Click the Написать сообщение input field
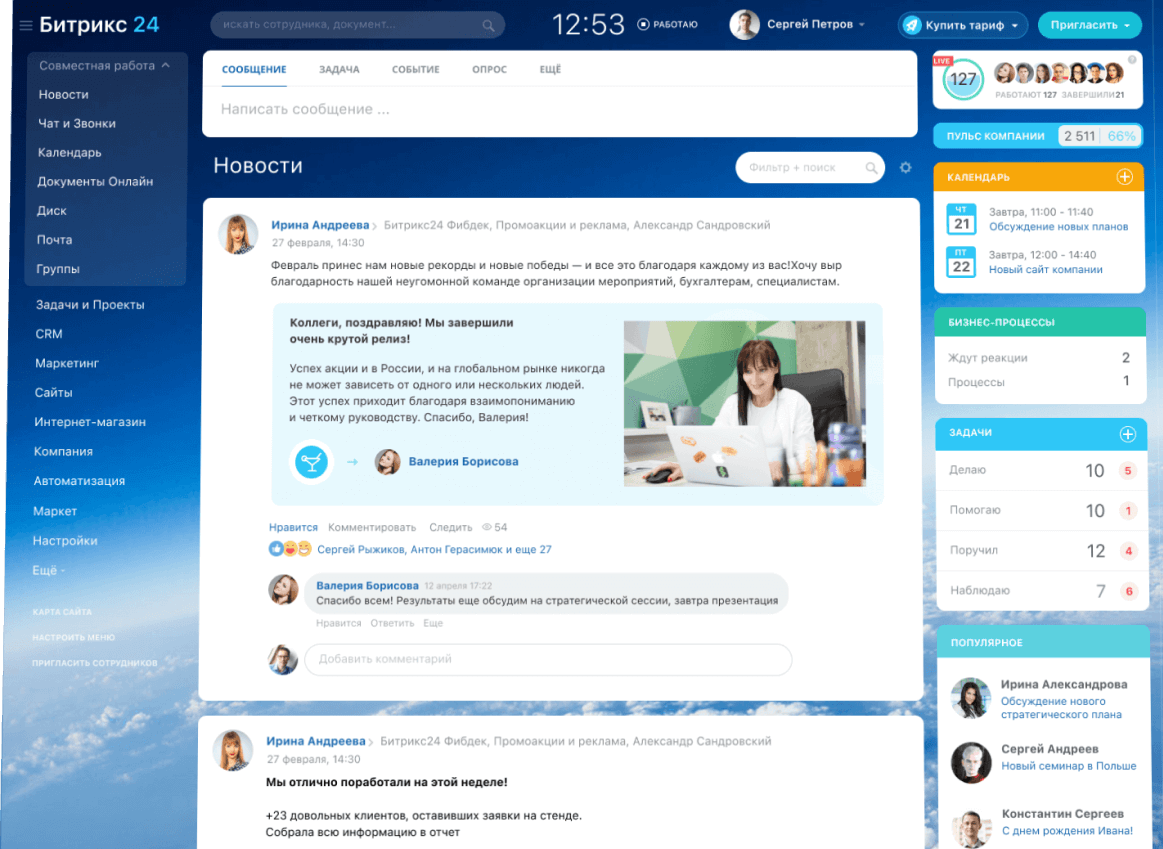This screenshot has width=1163, height=849. click(x=560, y=110)
